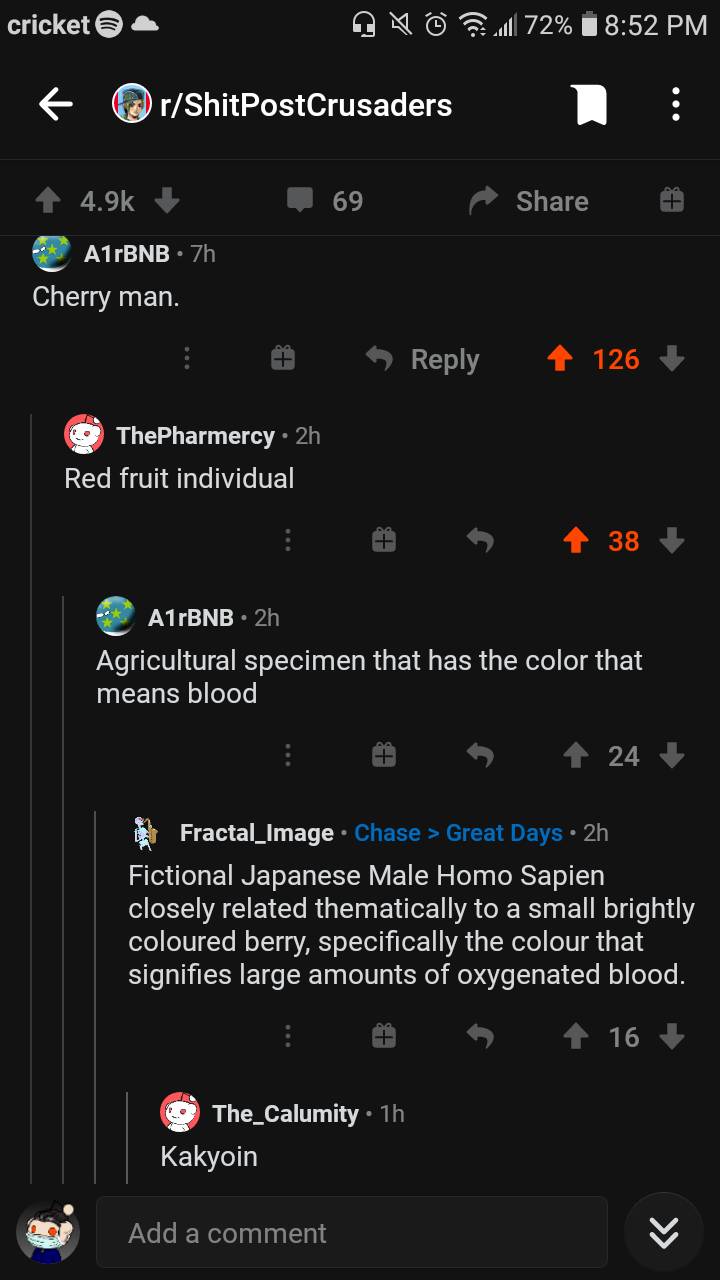
Task: Open the options menu on Fractal_Image's comment
Action: click(288, 1037)
